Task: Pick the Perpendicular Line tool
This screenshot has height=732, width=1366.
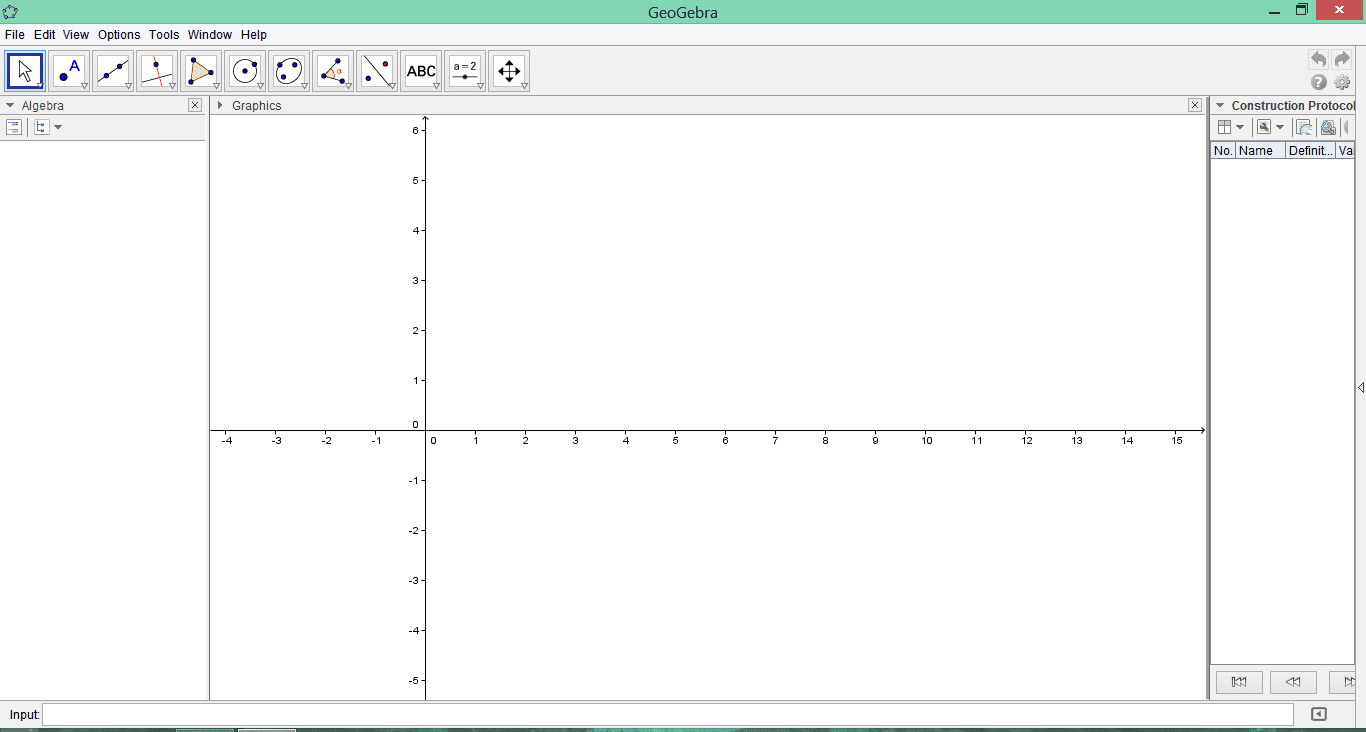Action: [157, 71]
